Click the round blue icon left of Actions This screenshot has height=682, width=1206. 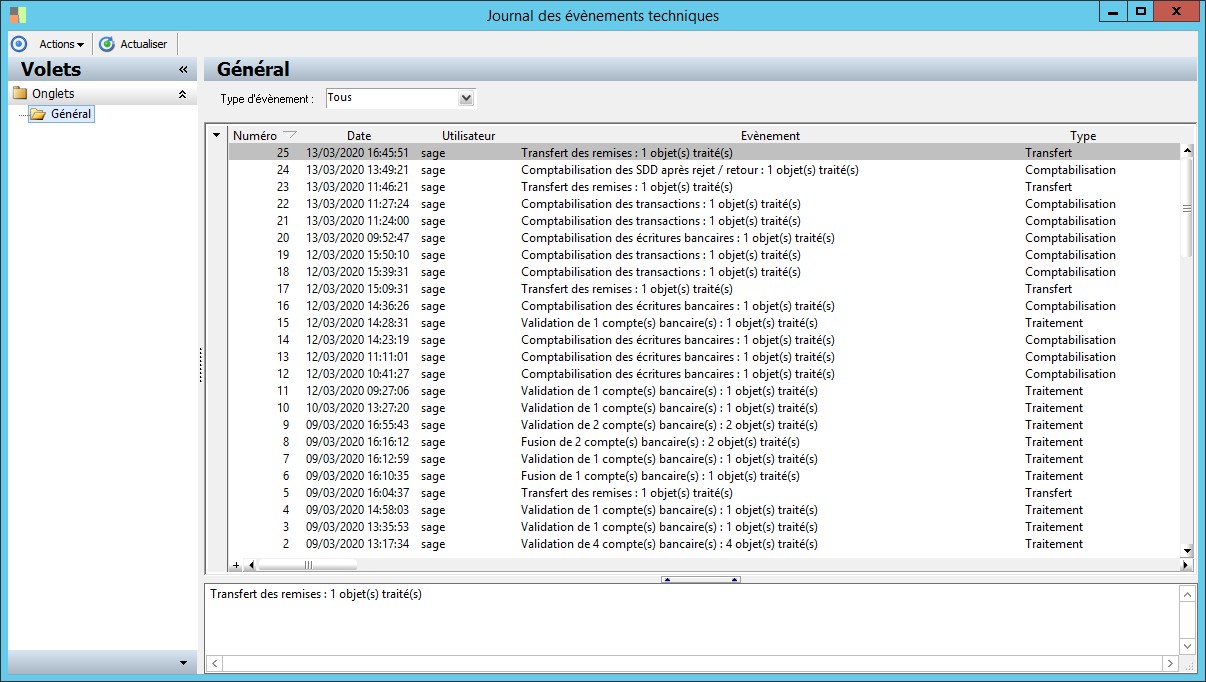coord(18,44)
